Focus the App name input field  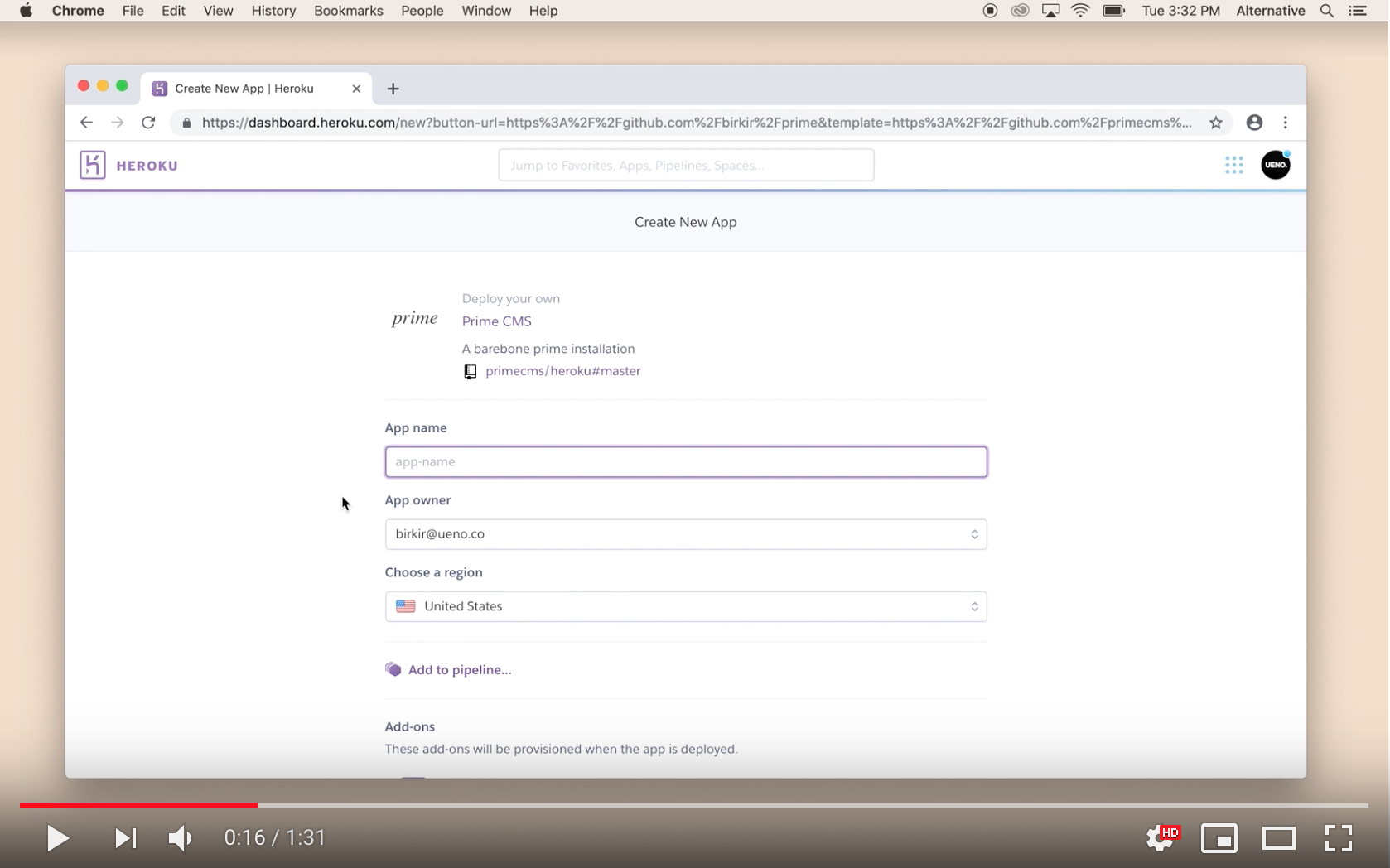(x=685, y=462)
